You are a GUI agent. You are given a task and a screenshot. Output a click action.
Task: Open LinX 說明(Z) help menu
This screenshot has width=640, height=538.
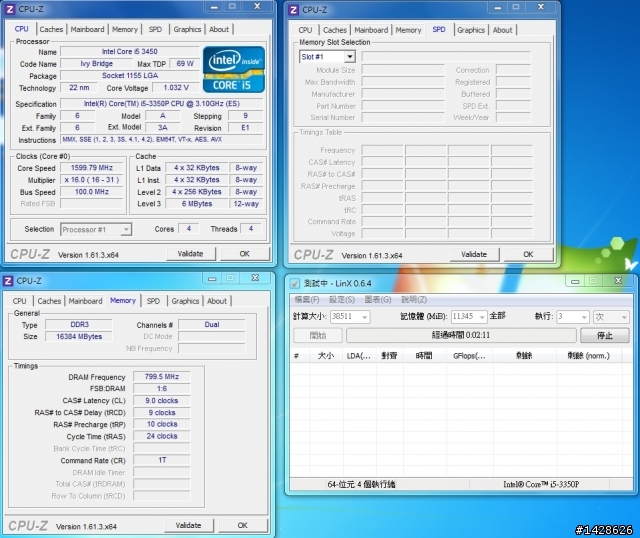point(414,300)
